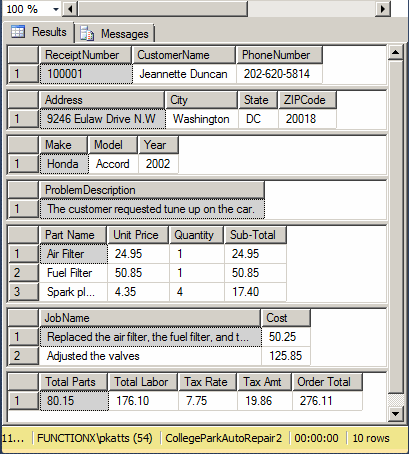
Task: Click the FUNCTIONX\pkatts (54) status entry
Action: point(95,438)
